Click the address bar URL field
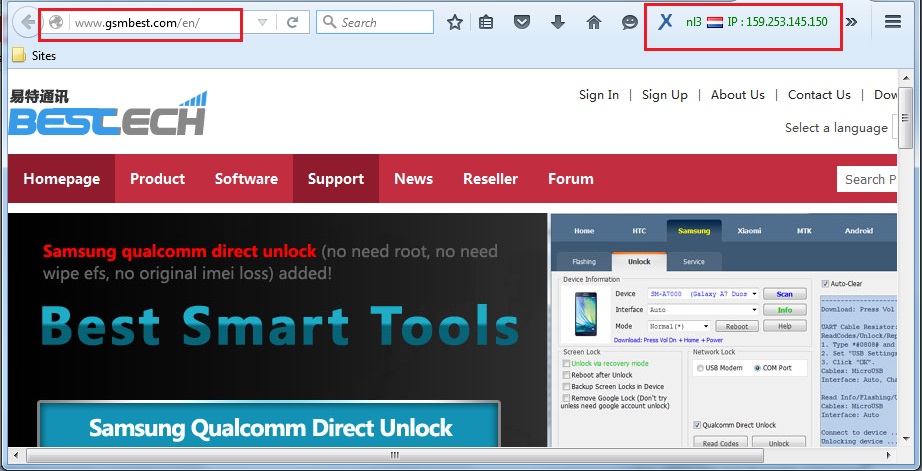The width and height of the screenshot is (922, 471). point(161,22)
